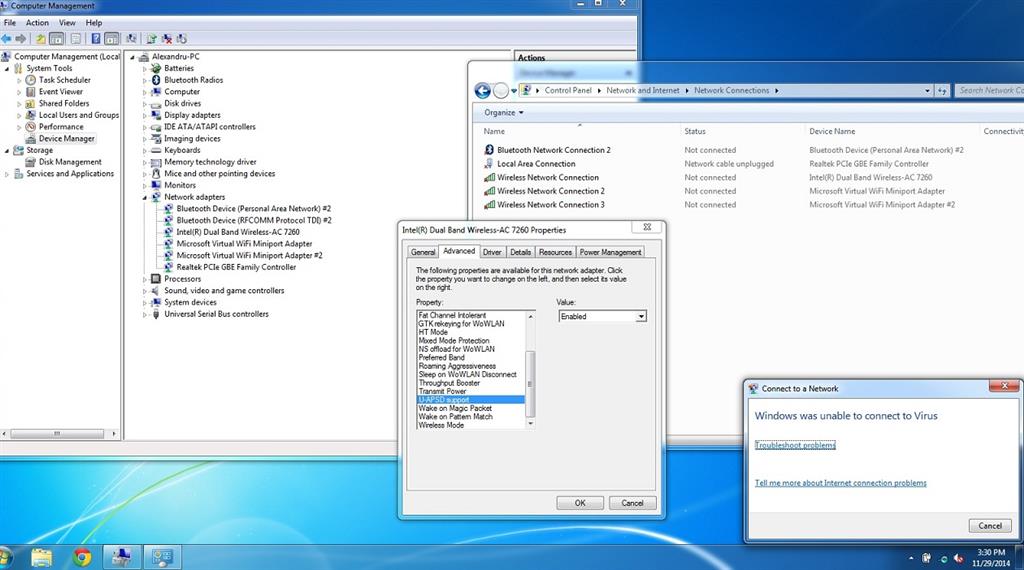Click Device Manager in left console tree

pyautogui.click(x=67, y=138)
